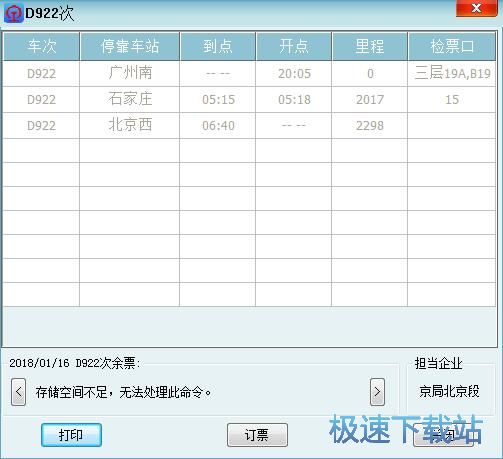Click the 担当企业 label
Image resolution: width=503 pixels, height=459 pixels.
point(438,363)
